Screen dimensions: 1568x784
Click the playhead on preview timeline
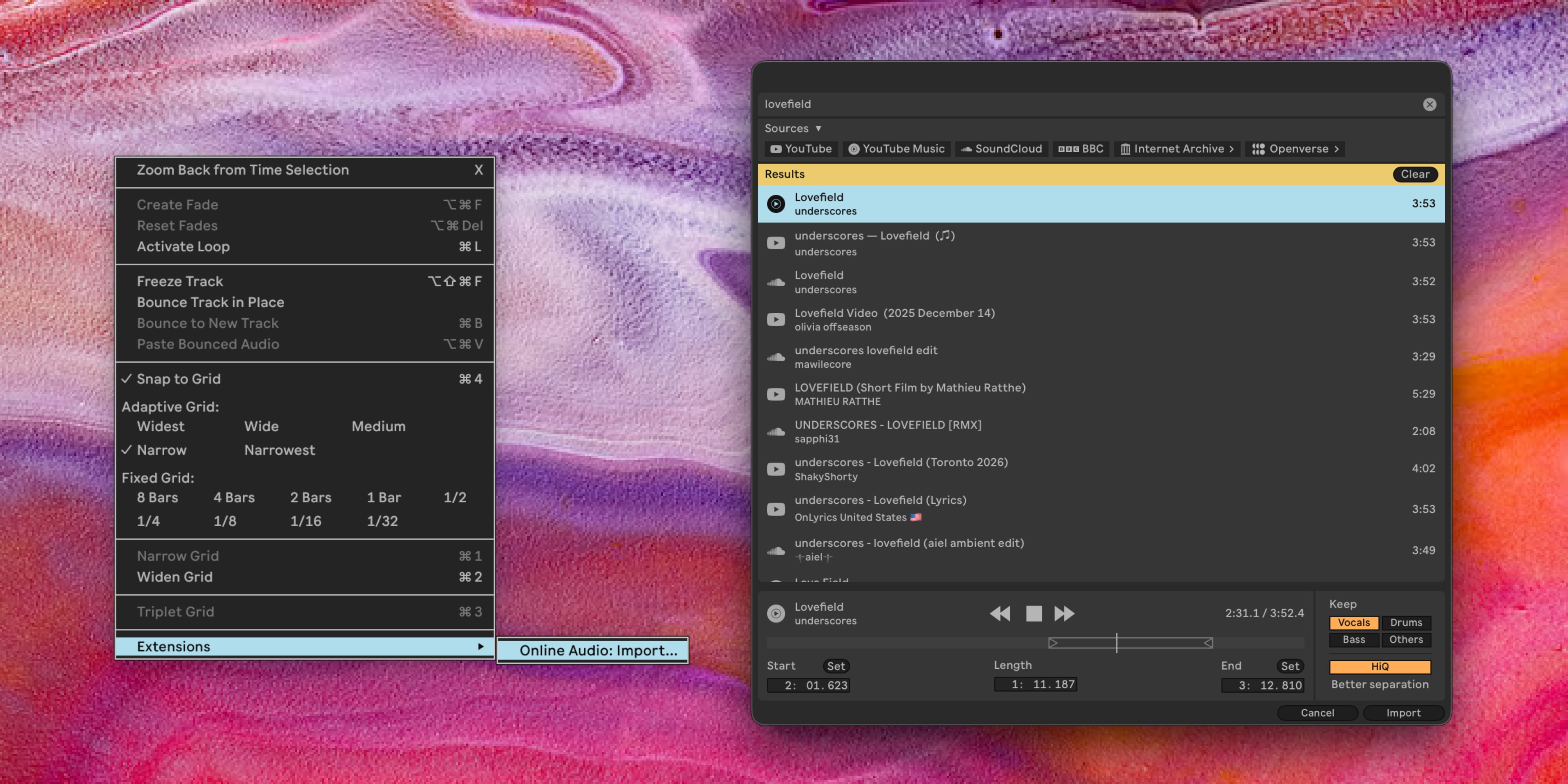pos(1116,643)
